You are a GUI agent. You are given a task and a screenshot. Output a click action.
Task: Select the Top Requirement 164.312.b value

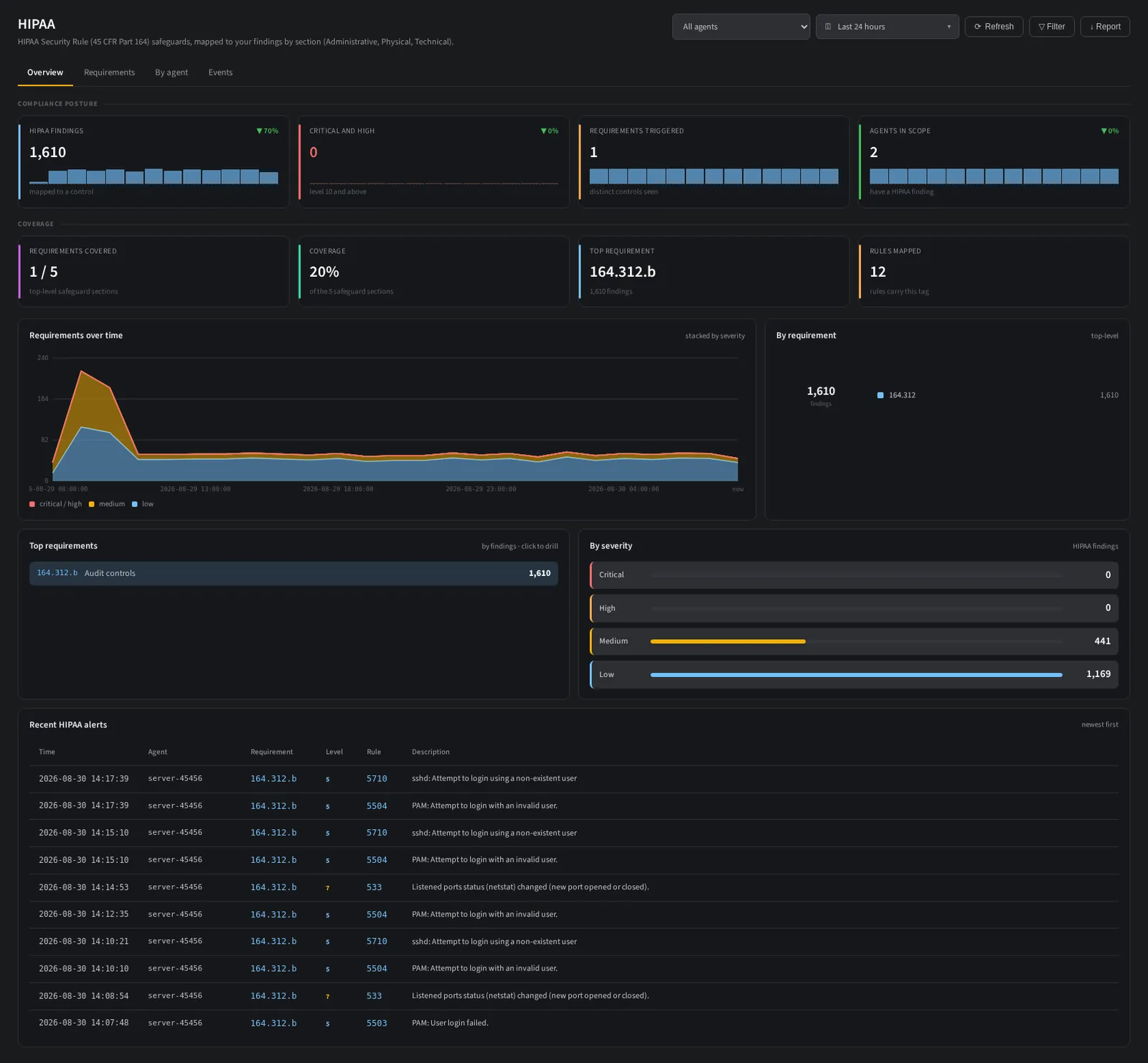[622, 272]
